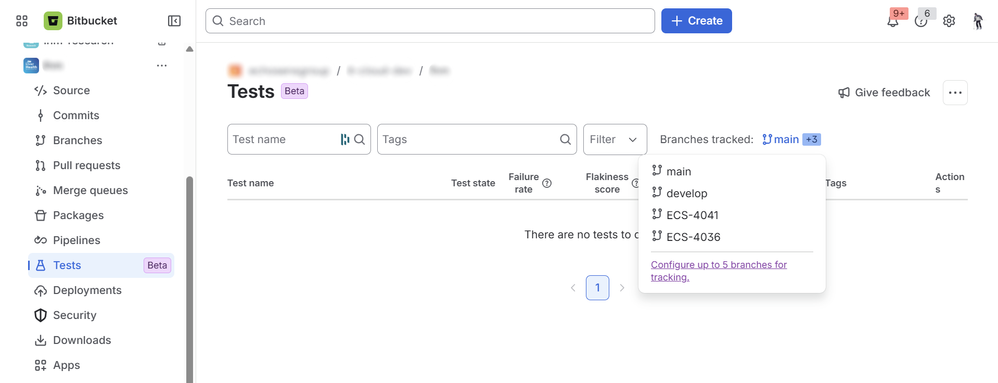Collapse the sidebar panel
The width and height of the screenshot is (998, 383).
[x=174, y=21]
